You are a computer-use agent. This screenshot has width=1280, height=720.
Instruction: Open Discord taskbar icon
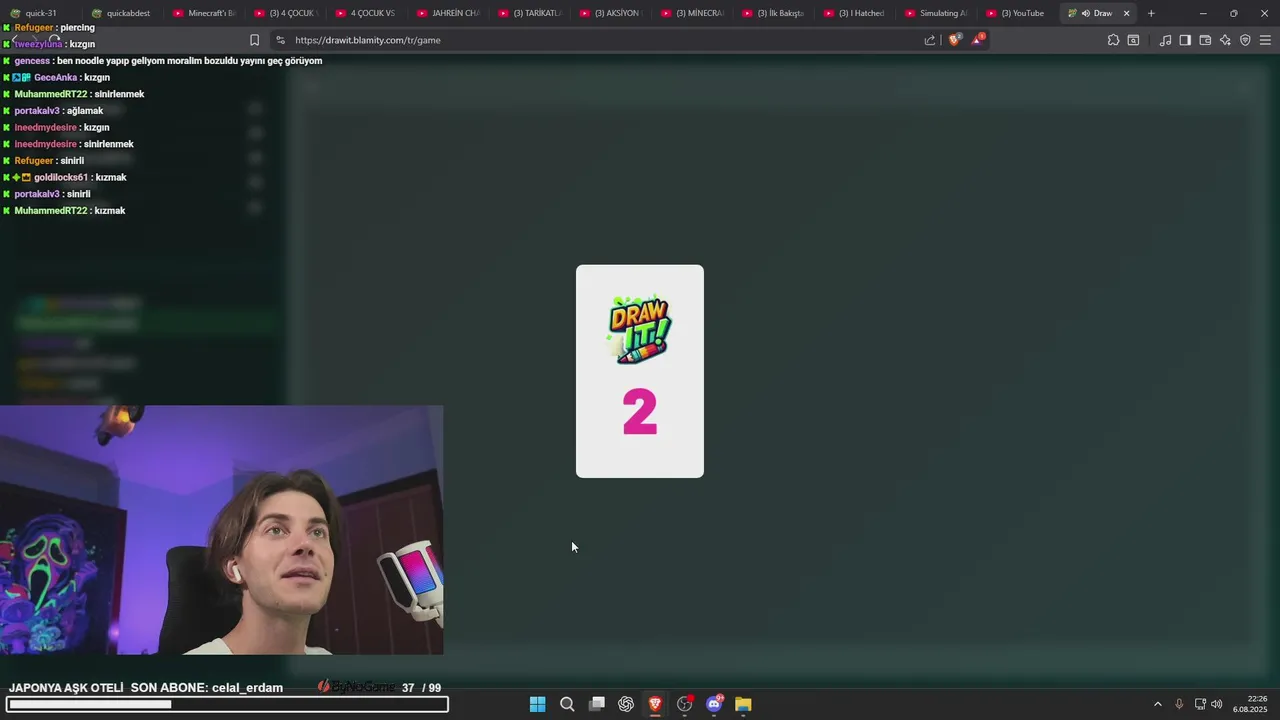pos(714,704)
